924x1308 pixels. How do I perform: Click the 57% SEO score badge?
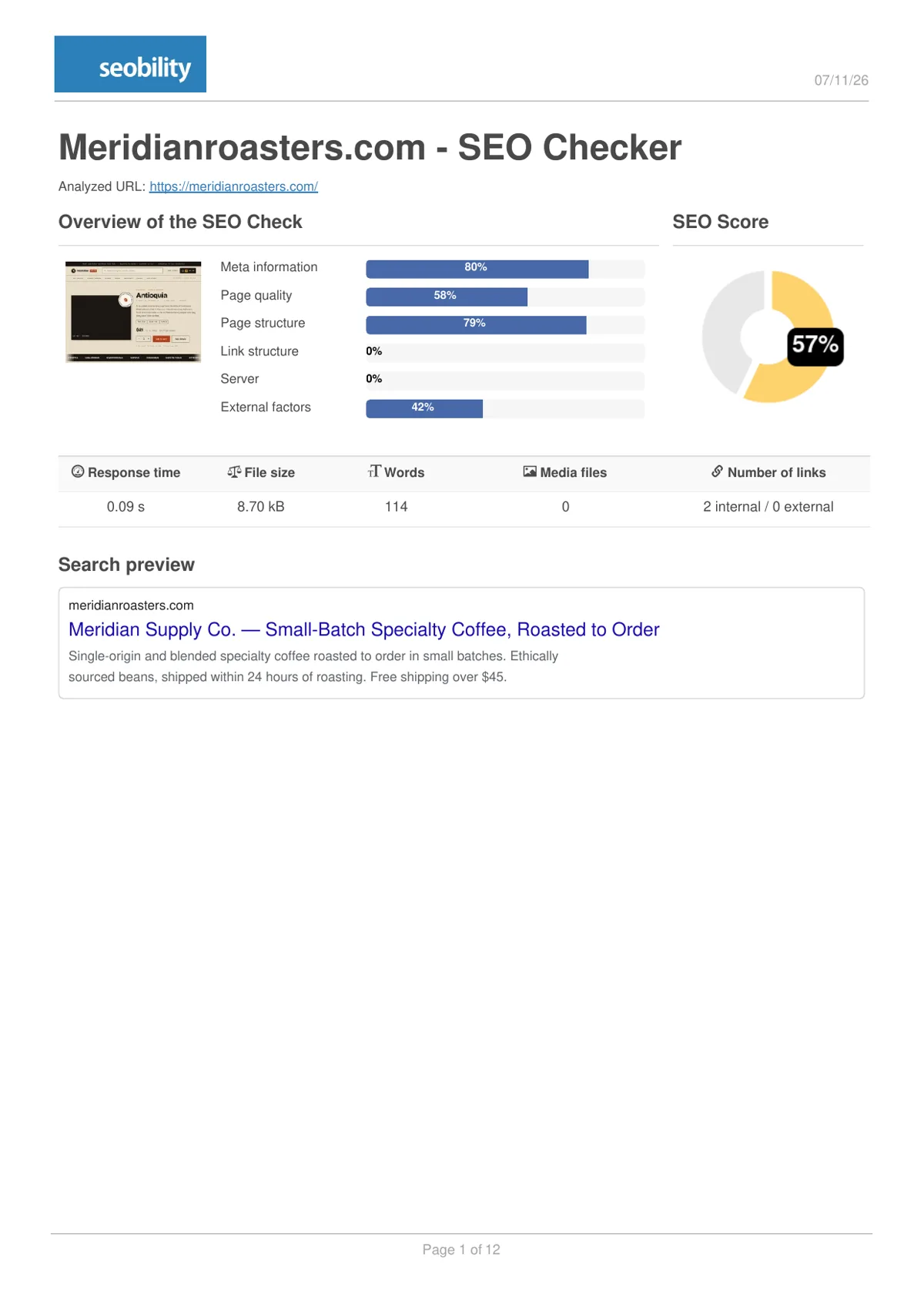click(815, 346)
